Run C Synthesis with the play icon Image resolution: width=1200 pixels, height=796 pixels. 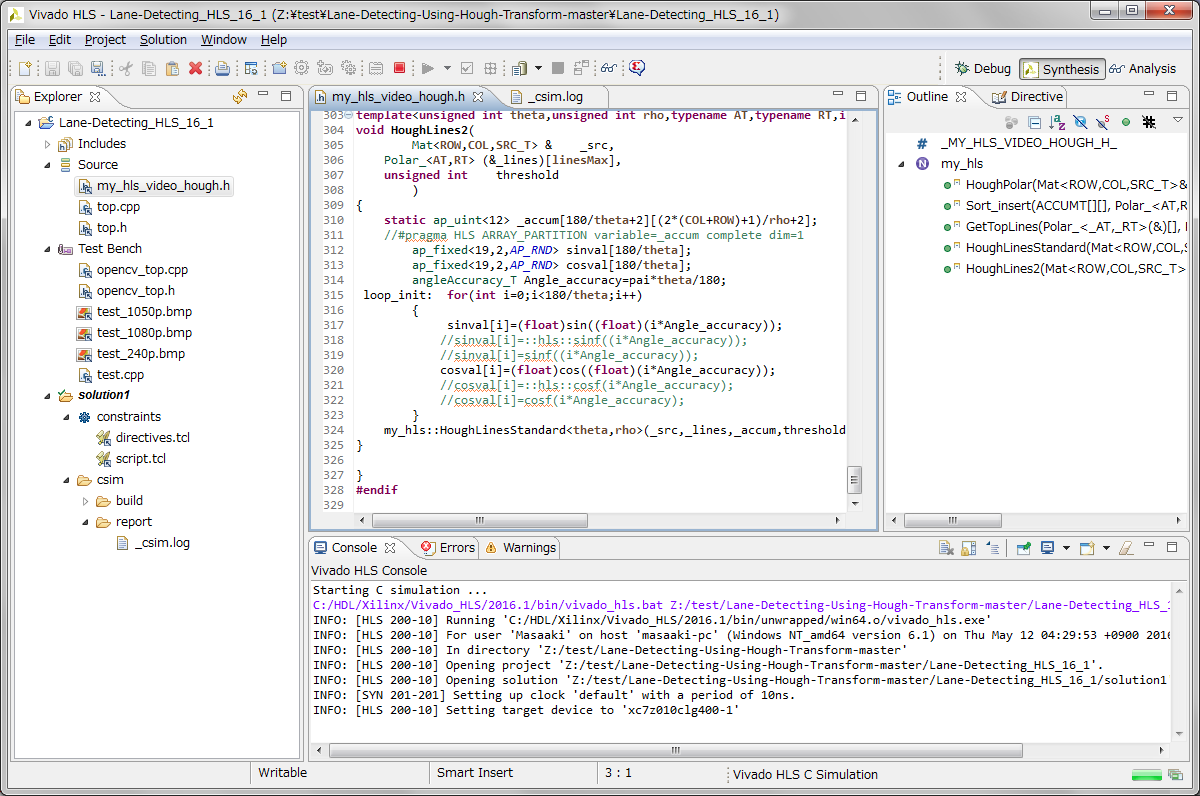point(427,69)
